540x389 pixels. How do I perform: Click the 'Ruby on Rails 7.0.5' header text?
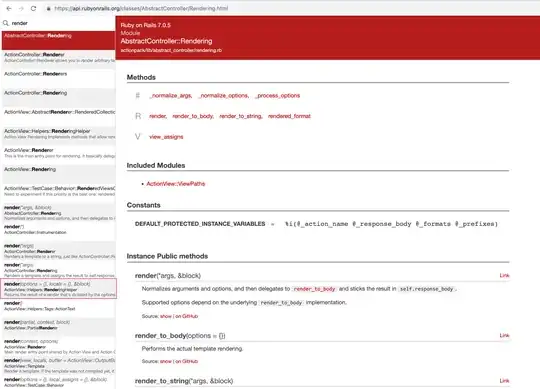145,25
